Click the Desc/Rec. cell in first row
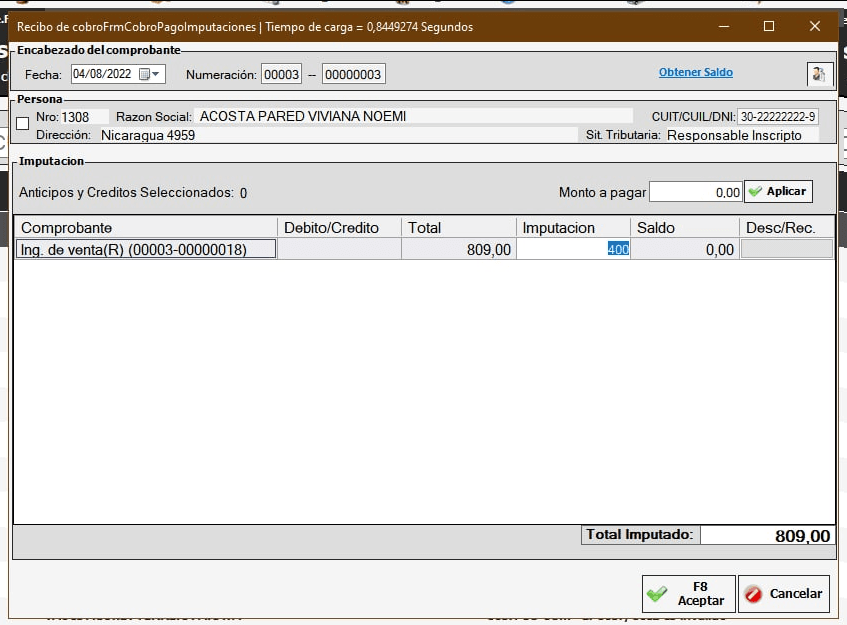This screenshot has width=847, height=625. [786, 249]
